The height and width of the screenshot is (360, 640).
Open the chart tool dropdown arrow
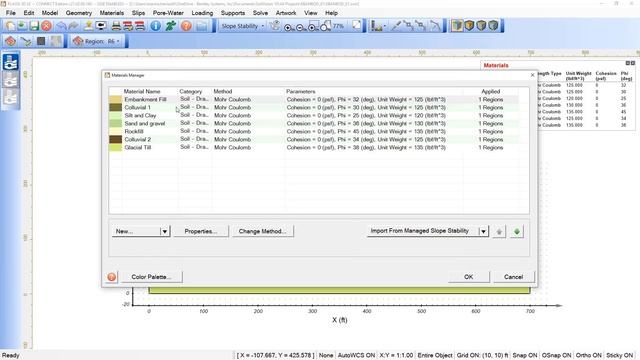pyautogui.click(x=384, y=26)
